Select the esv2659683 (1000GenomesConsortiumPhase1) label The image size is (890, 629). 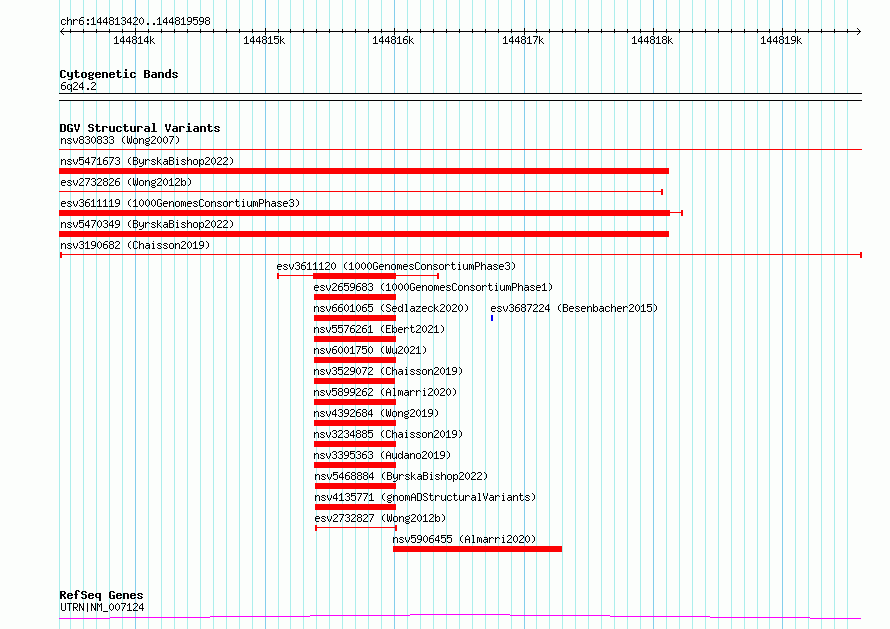433,287
